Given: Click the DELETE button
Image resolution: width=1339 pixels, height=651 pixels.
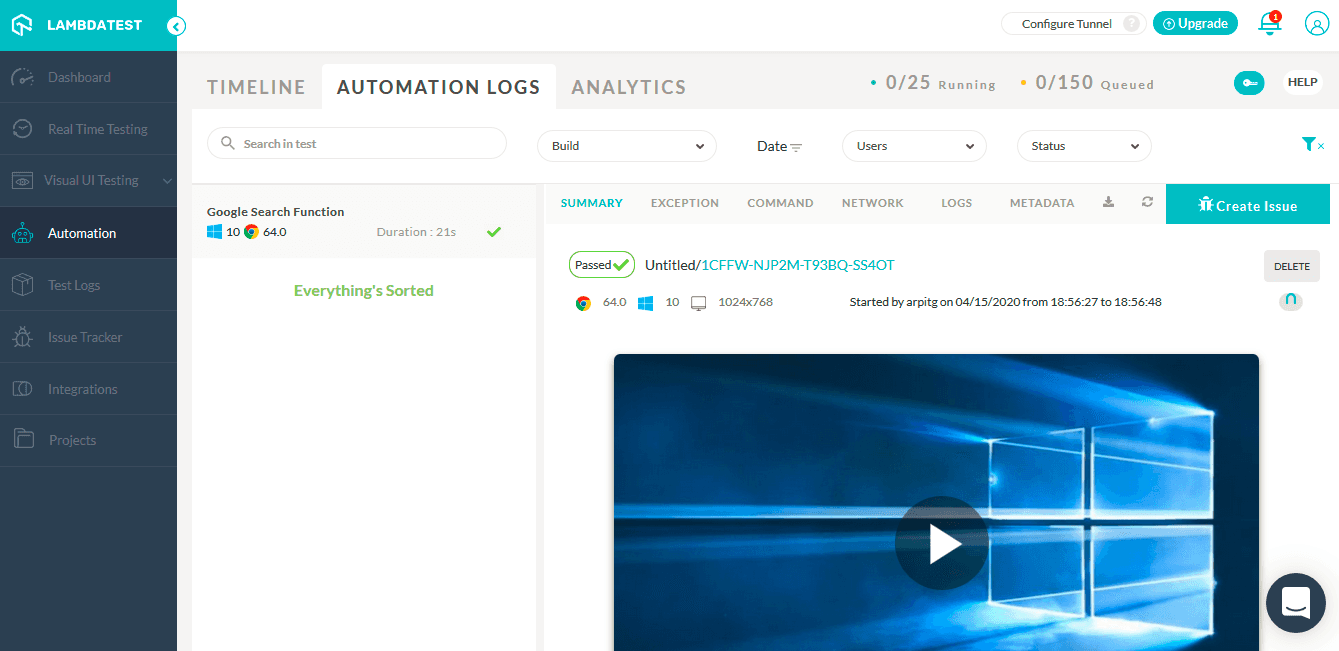Looking at the screenshot, I should click(x=1292, y=267).
